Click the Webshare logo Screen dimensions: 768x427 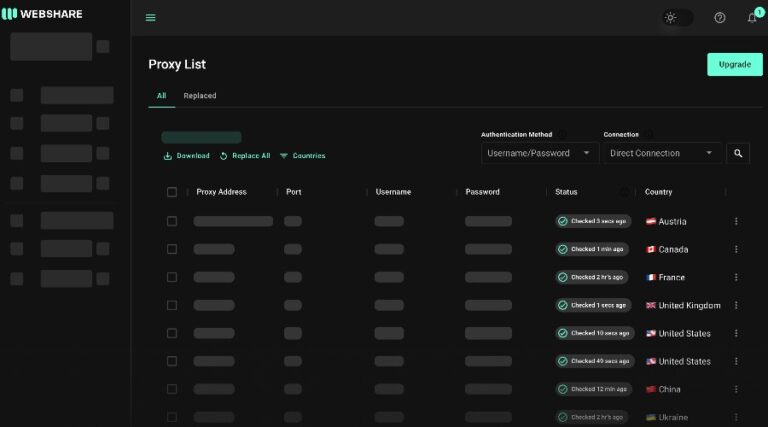click(42, 14)
